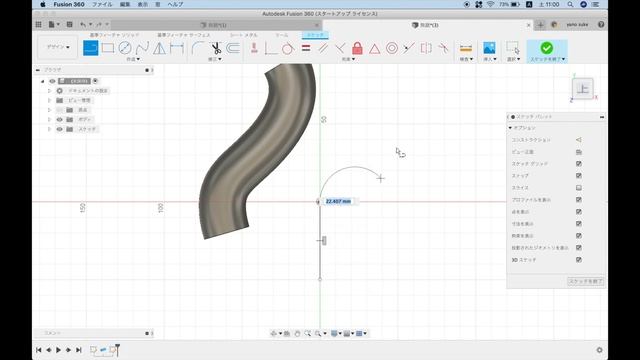Toggle Show Constraints checkbox

click(579, 236)
